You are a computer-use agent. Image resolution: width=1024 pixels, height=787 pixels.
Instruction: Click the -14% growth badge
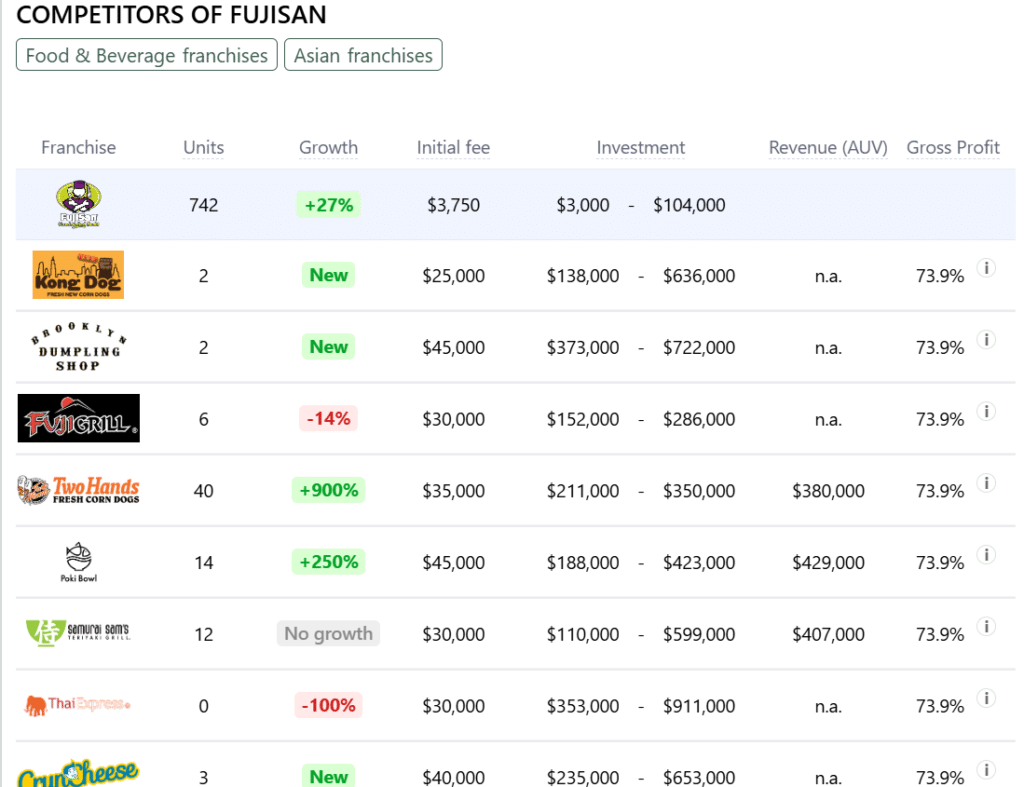328,419
